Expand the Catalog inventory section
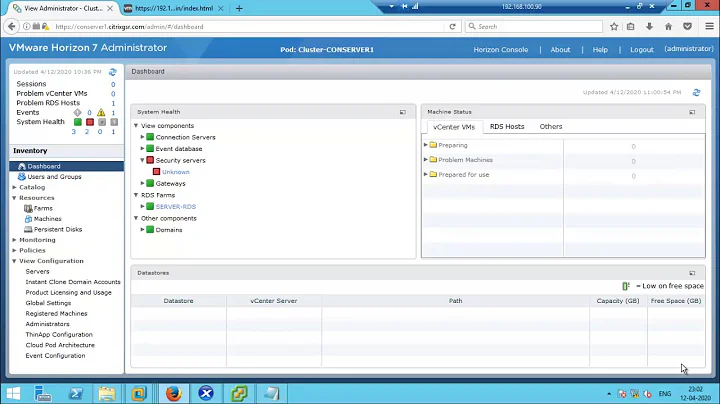 (x=14, y=187)
